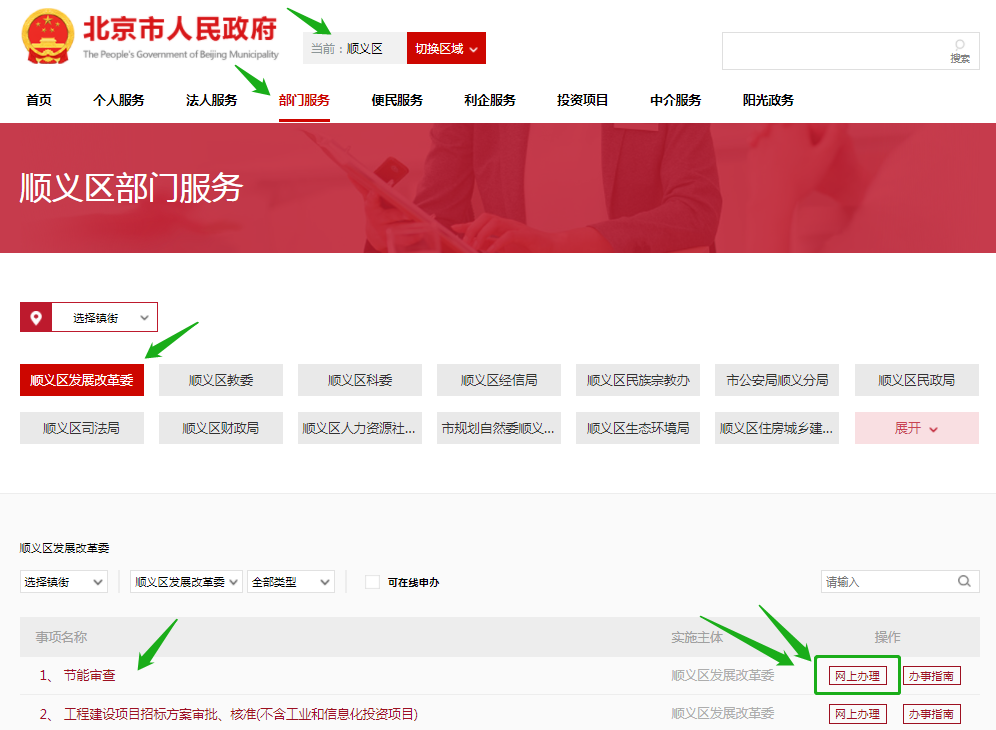The height and width of the screenshot is (730, 996).
Task: Go to 首页 in the navigation
Action: [x=39, y=100]
